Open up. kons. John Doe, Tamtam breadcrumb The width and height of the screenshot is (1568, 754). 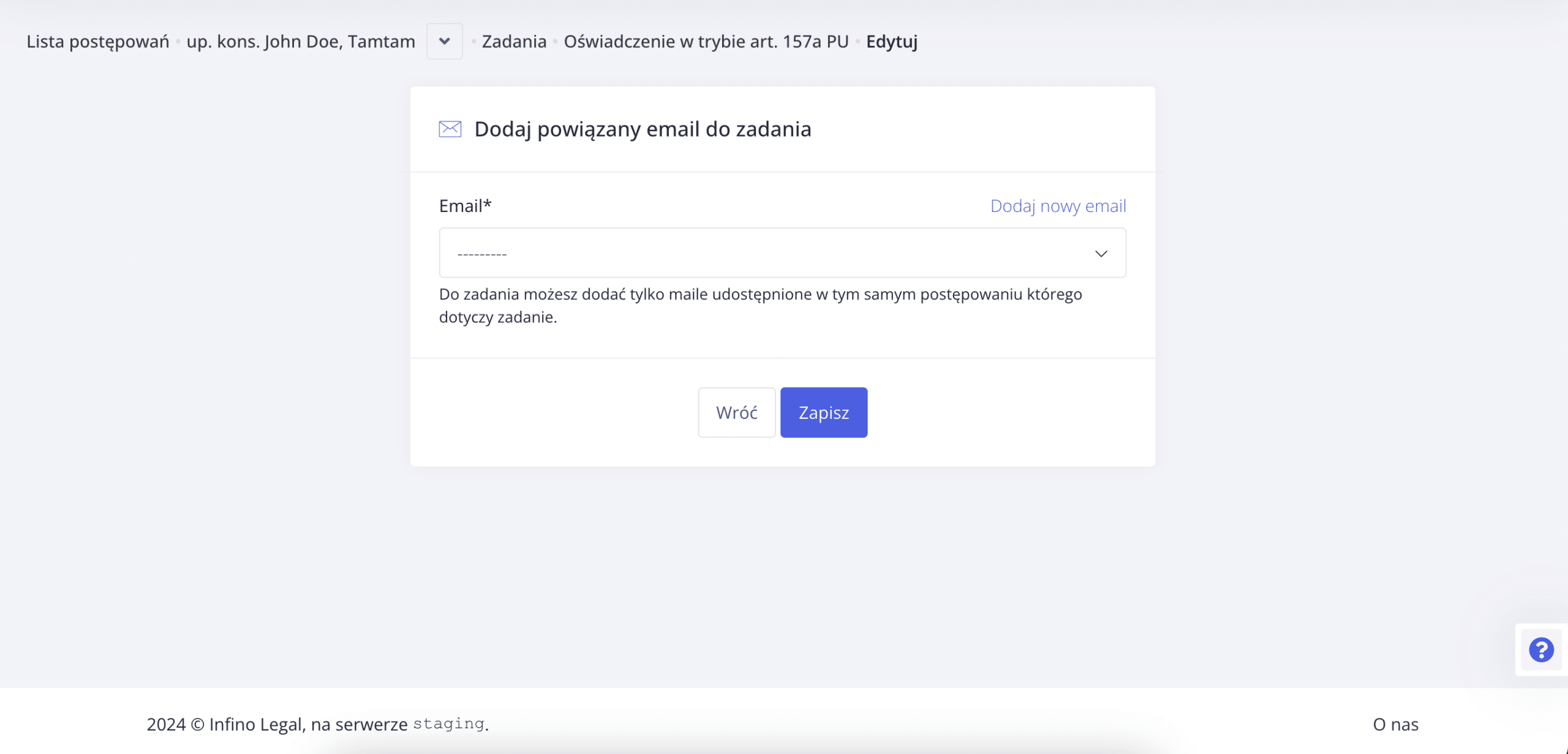301,42
